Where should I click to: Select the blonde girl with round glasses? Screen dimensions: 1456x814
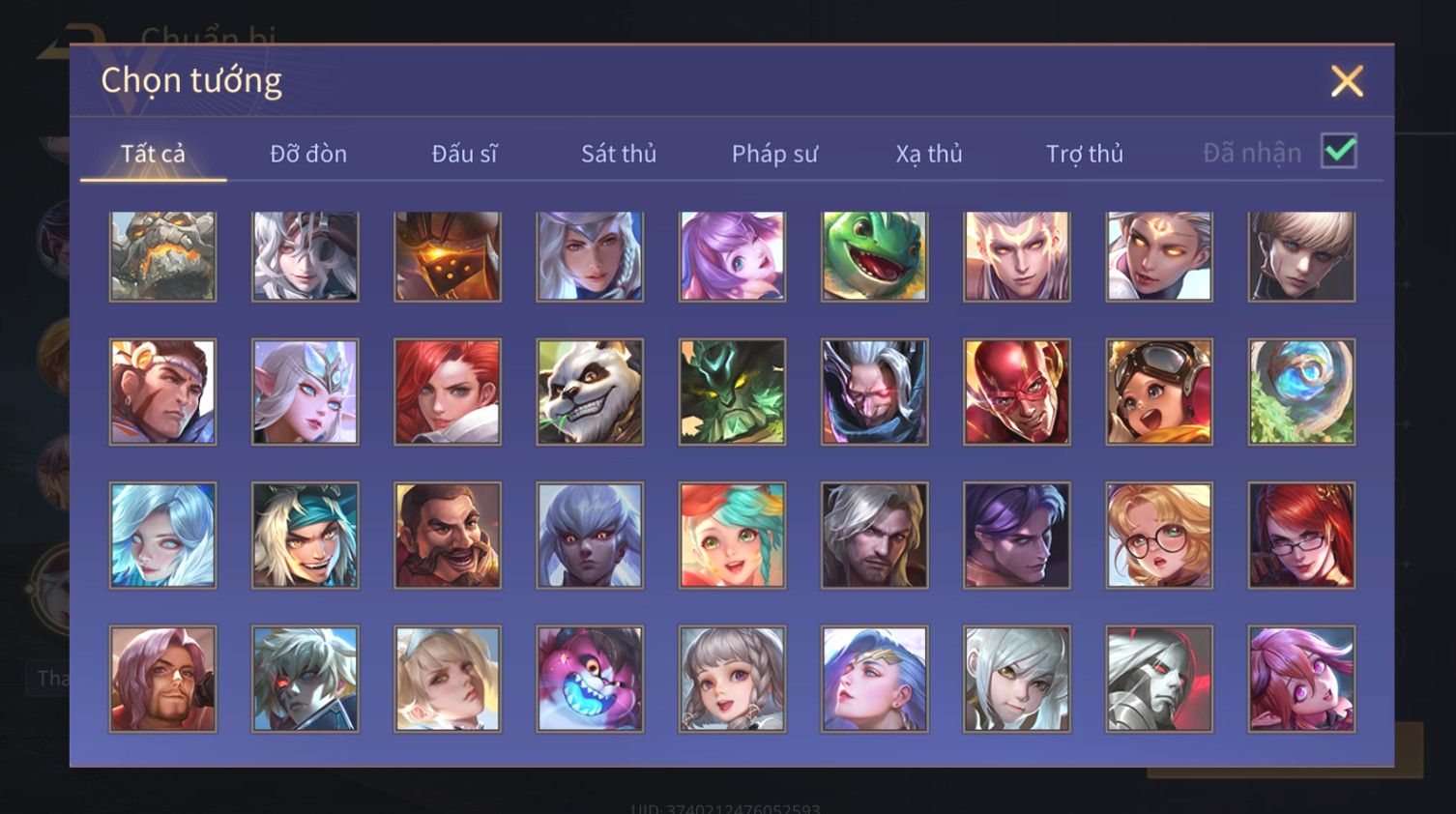click(x=1159, y=536)
